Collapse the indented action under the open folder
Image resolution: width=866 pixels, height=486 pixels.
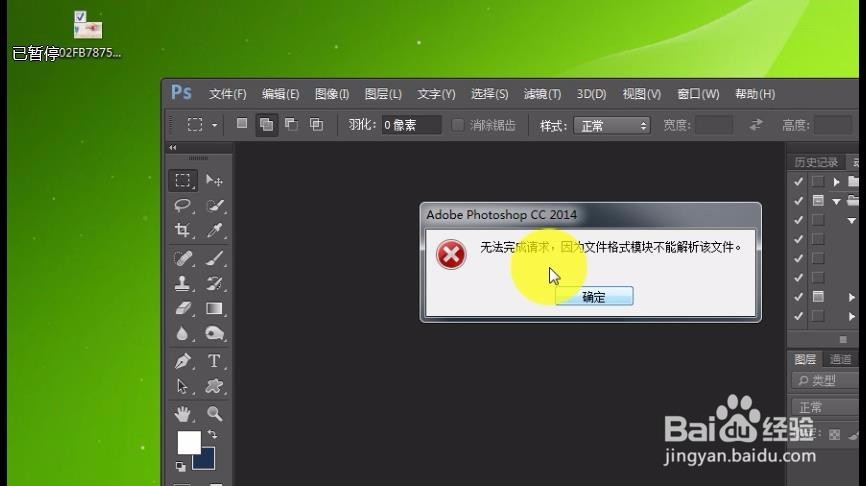tap(852, 220)
